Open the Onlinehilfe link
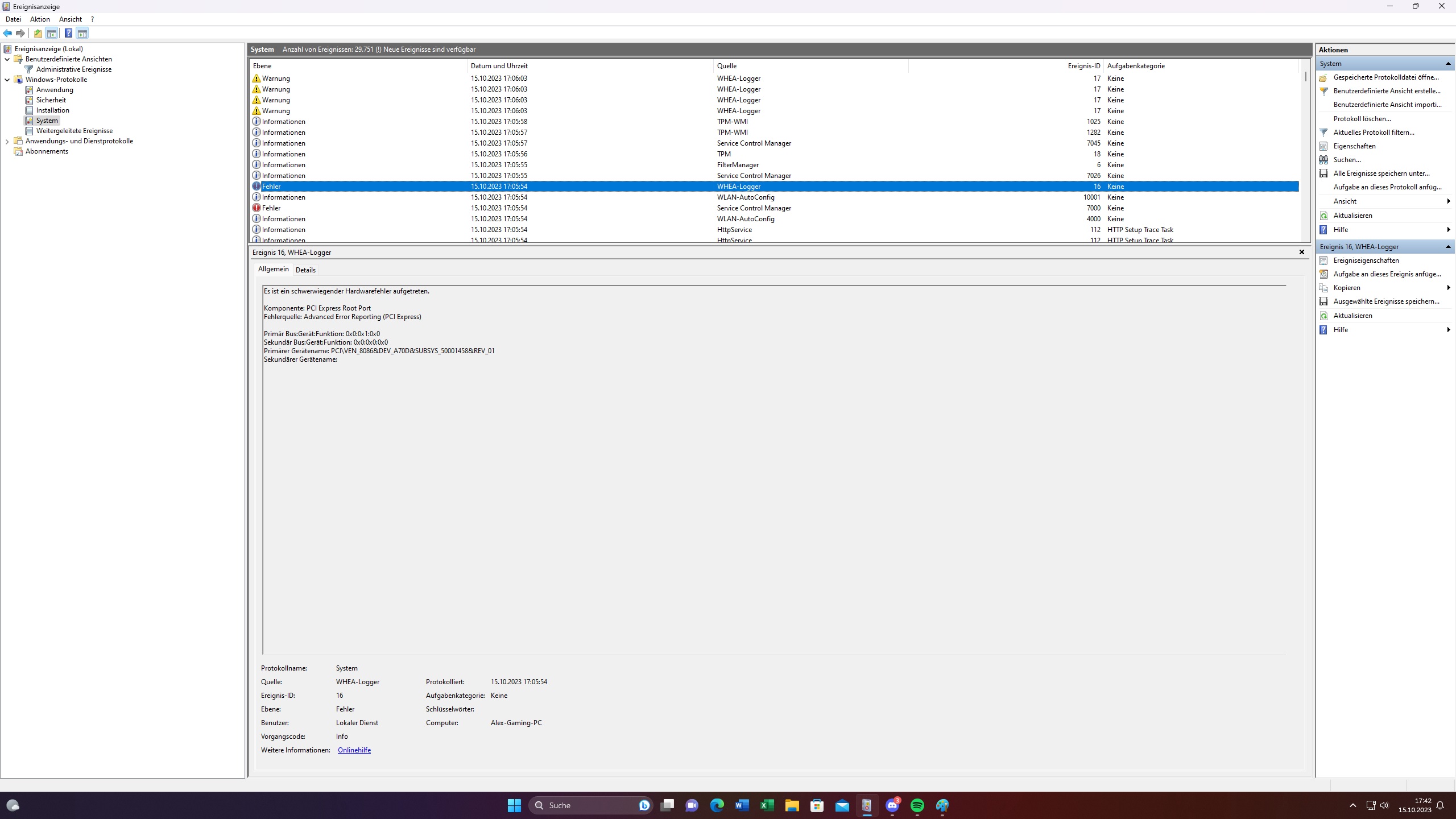The image size is (1456, 819). pos(354,750)
